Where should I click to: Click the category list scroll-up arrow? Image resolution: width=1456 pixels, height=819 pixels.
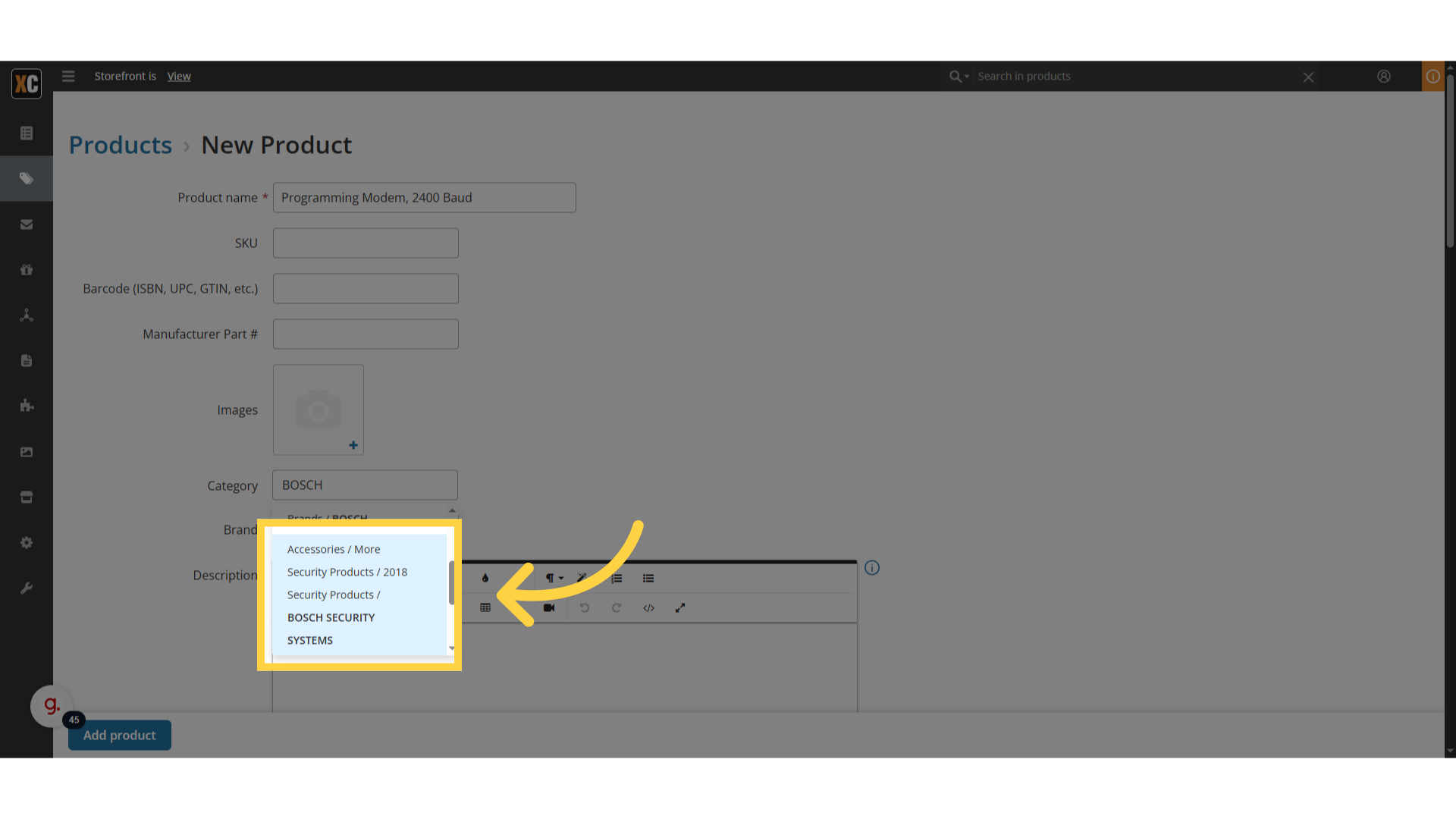click(452, 511)
